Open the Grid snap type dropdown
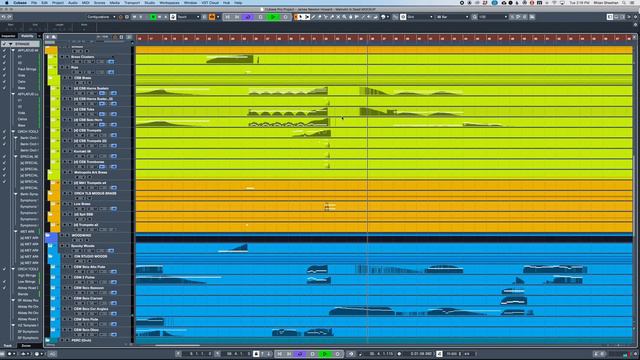Screen dimensions: 640x360 pos(420,17)
